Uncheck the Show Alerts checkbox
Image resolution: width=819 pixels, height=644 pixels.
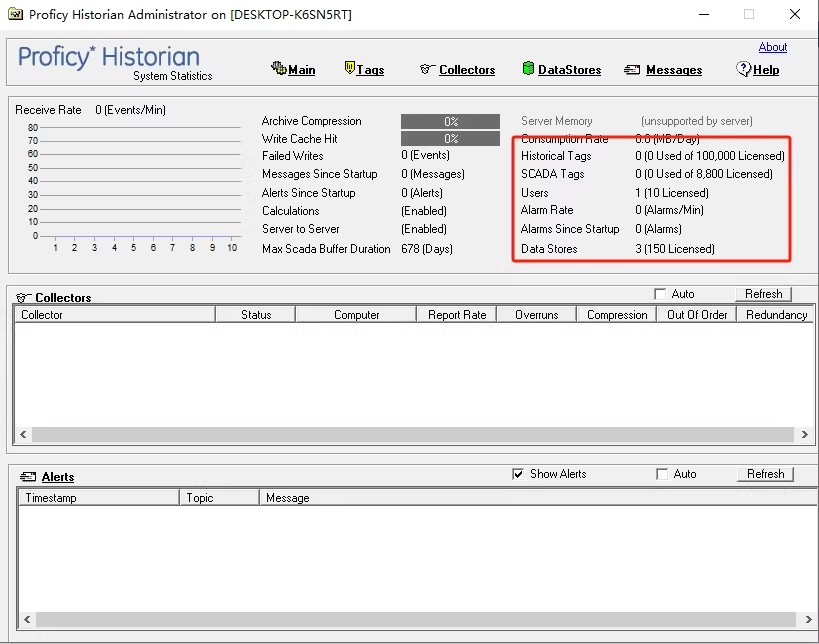click(x=518, y=474)
